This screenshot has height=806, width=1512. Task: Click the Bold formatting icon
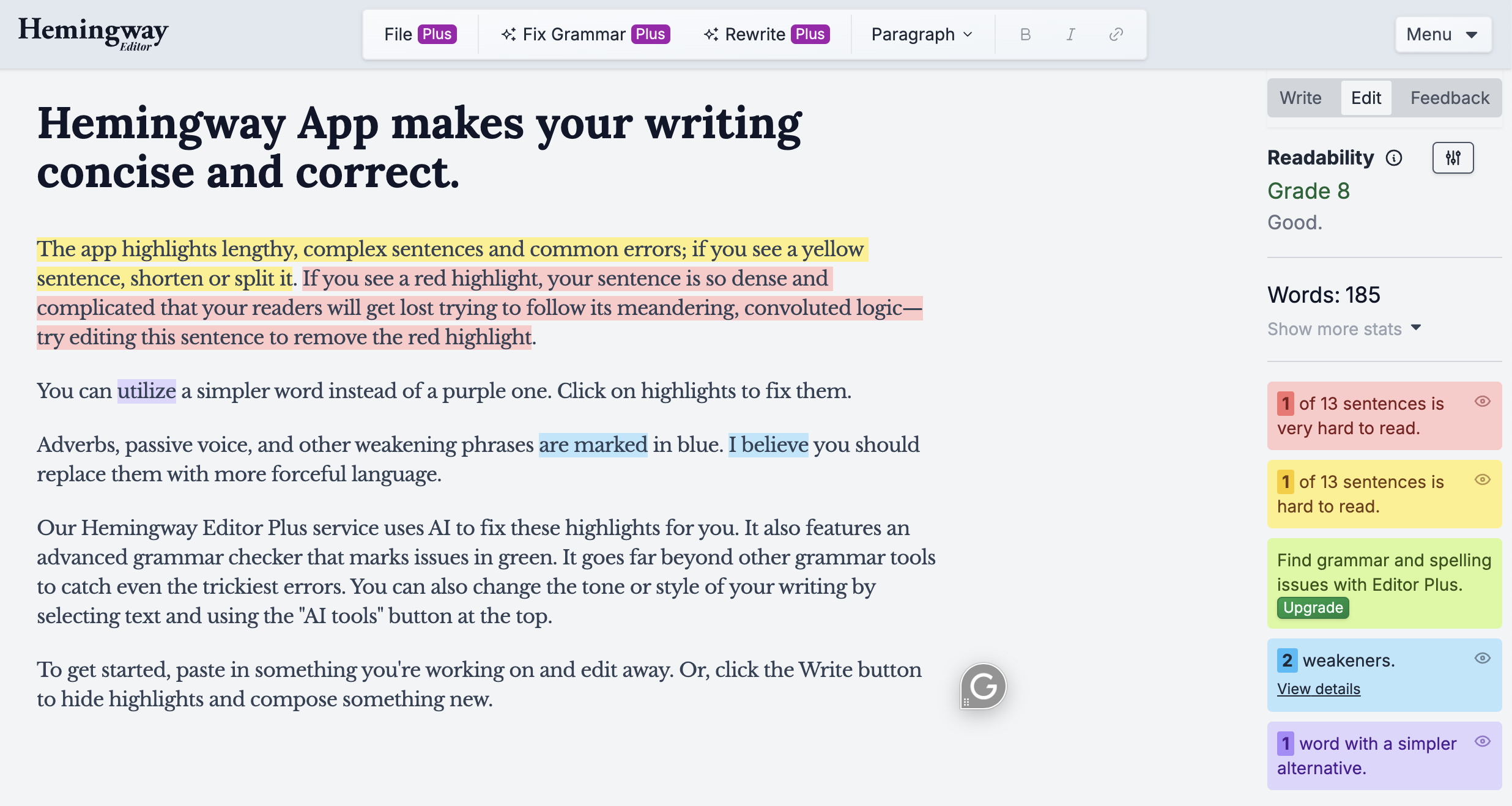[x=1024, y=34]
